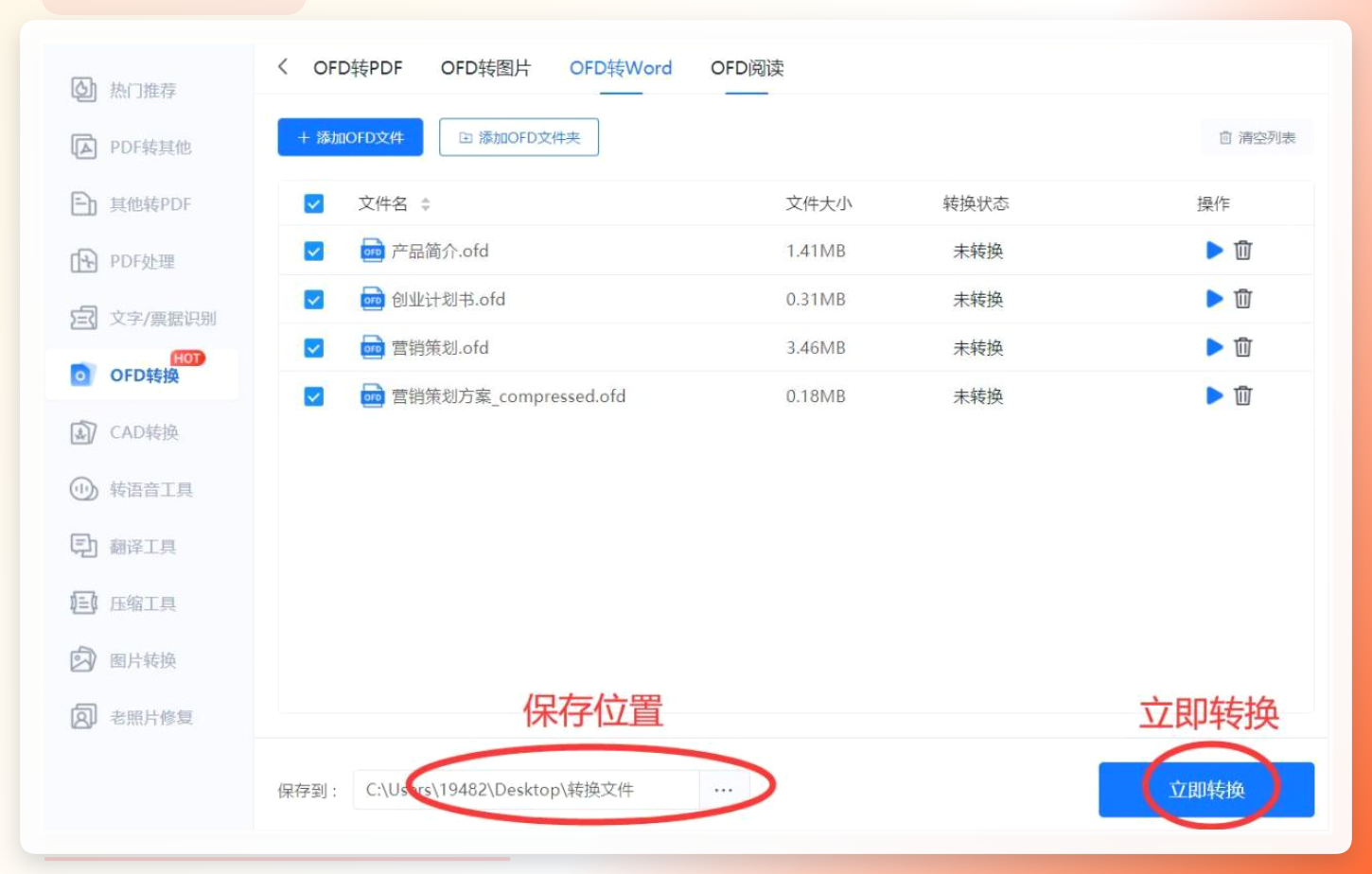Image resolution: width=1372 pixels, height=874 pixels.
Task: Click the 产品简介.ofd file name
Action: click(x=440, y=251)
